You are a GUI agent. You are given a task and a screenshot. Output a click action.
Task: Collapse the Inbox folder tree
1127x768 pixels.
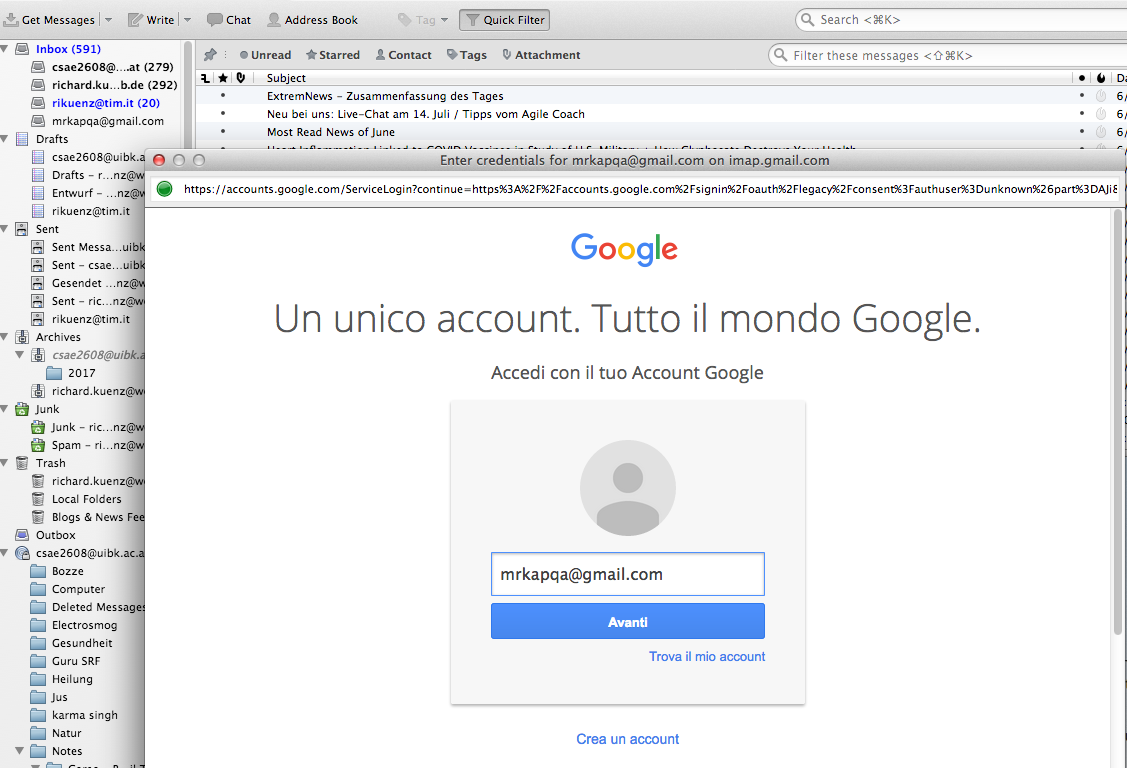click(4, 49)
